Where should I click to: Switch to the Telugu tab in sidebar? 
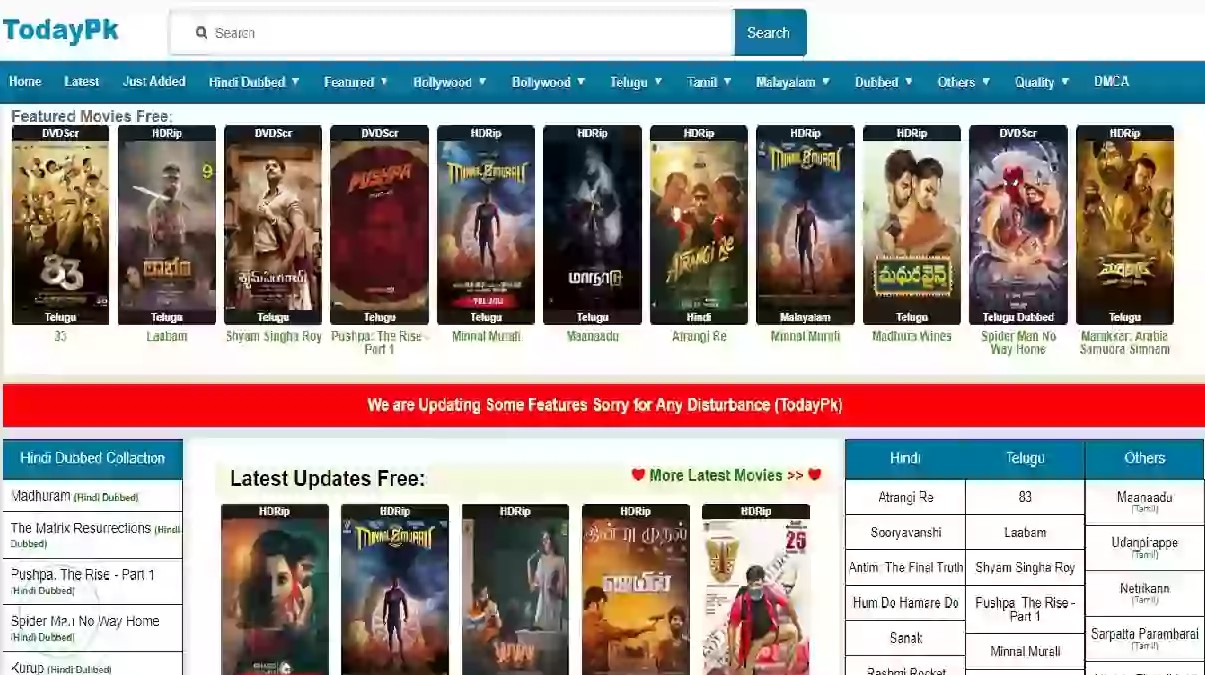[x=1024, y=459]
